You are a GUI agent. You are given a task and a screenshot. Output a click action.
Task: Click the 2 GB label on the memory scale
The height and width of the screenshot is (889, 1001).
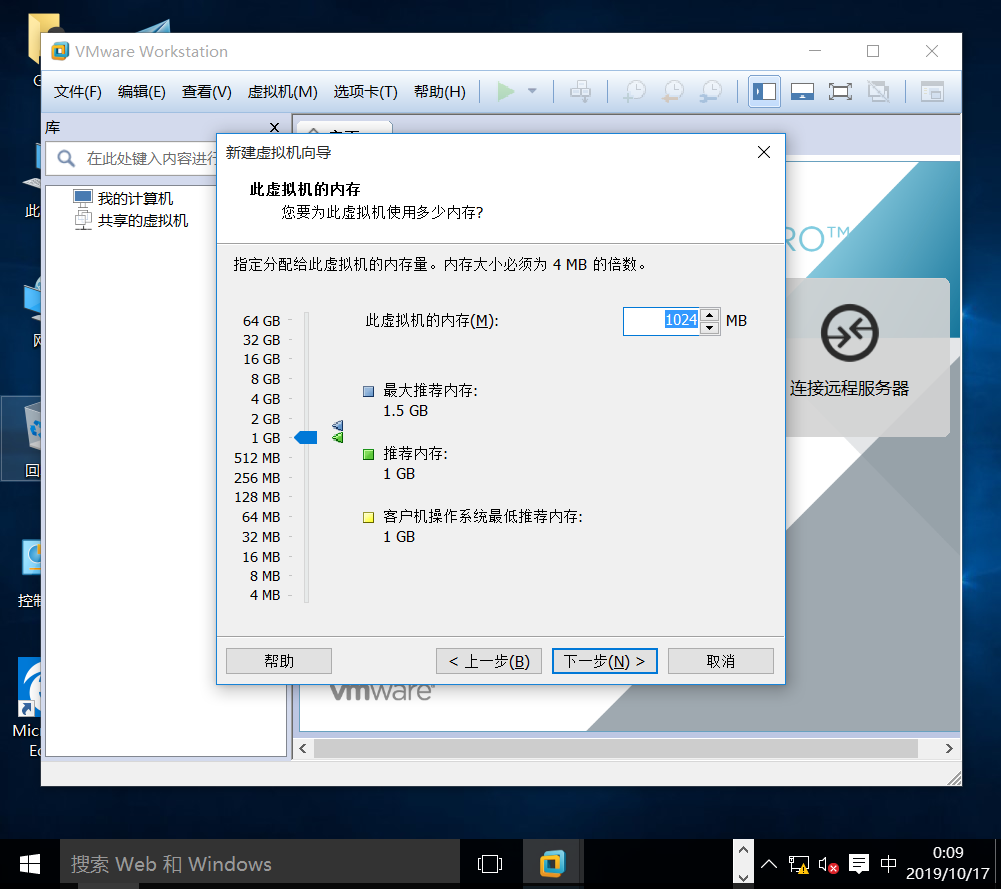[x=266, y=419]
